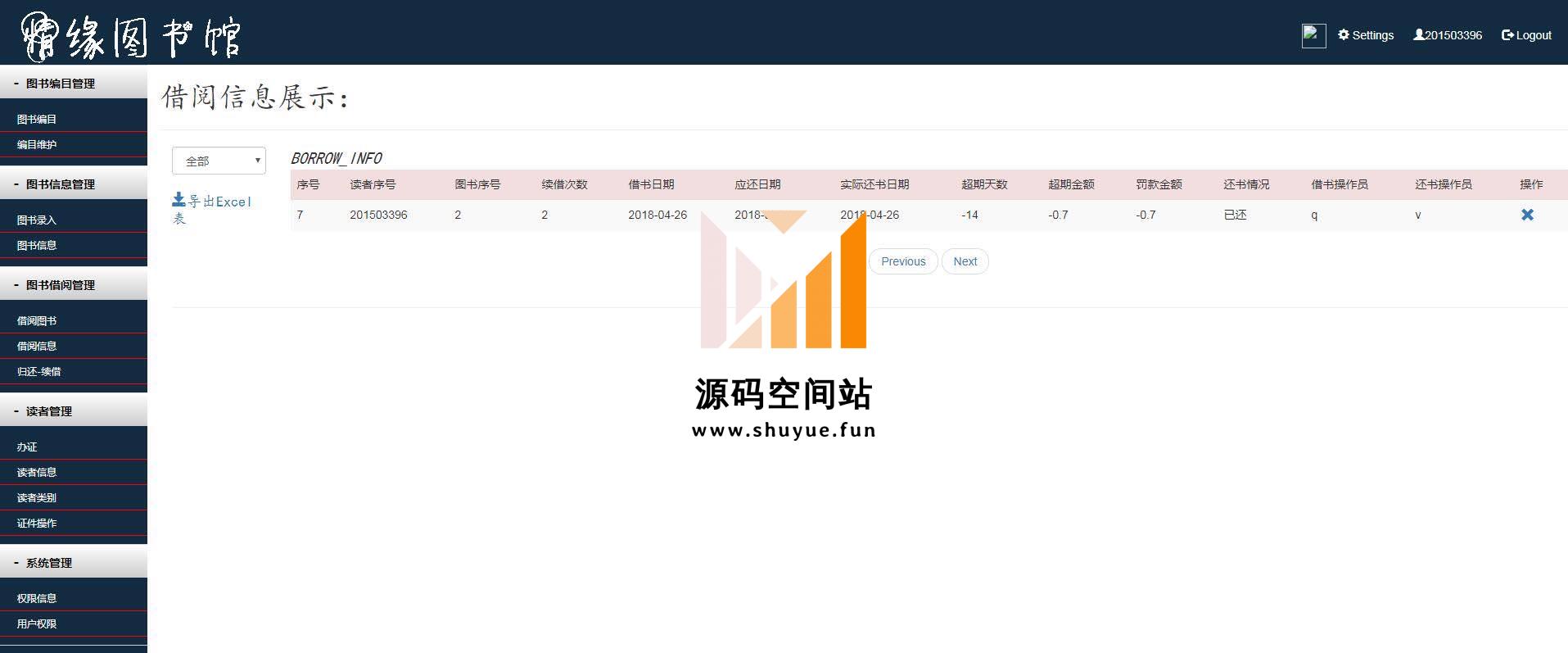Click the -14 overdue days cell
1568x653 pixels.
(969, 215)
